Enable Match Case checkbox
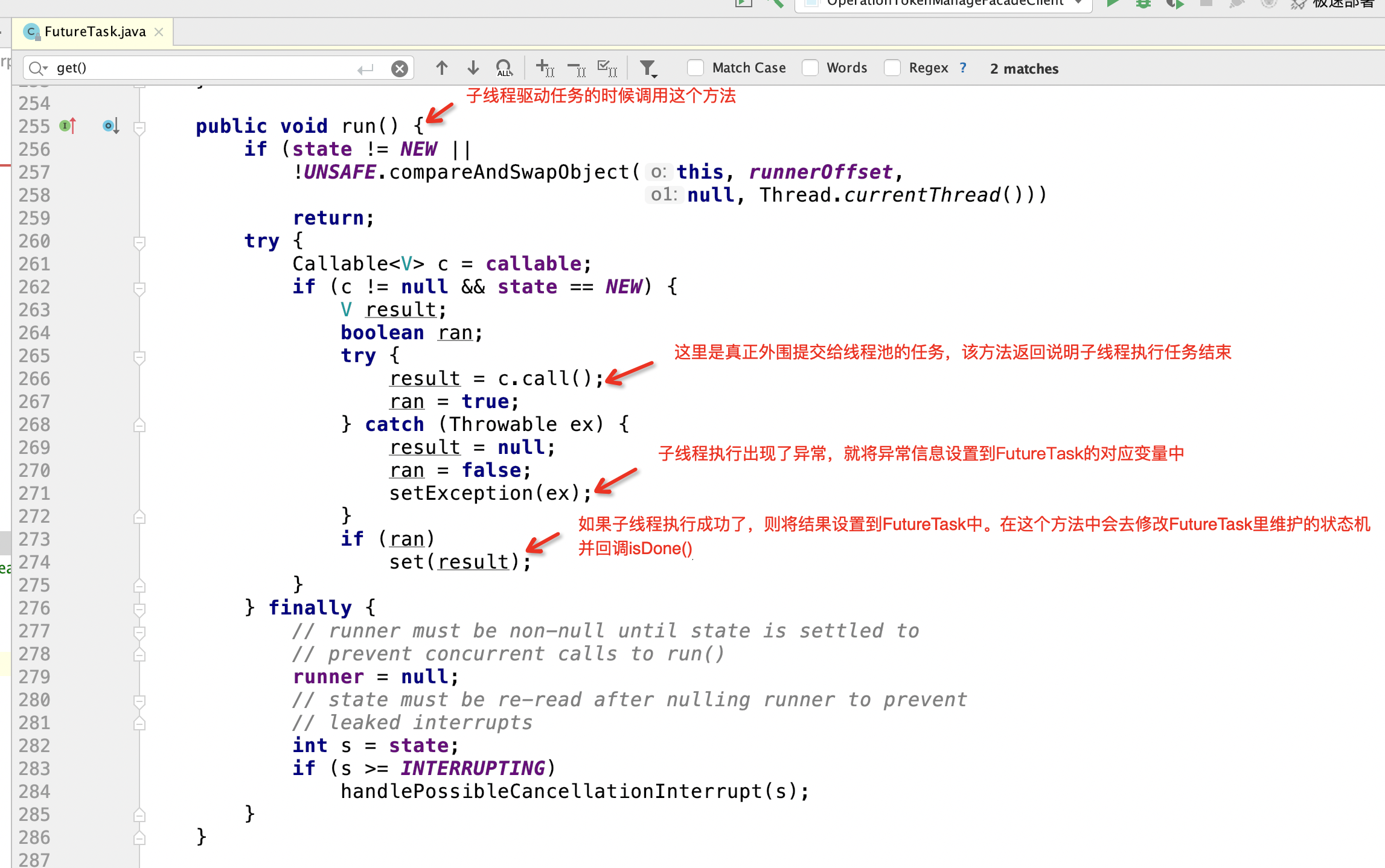This screenshot has height=868, width=1385. point(696,68)
